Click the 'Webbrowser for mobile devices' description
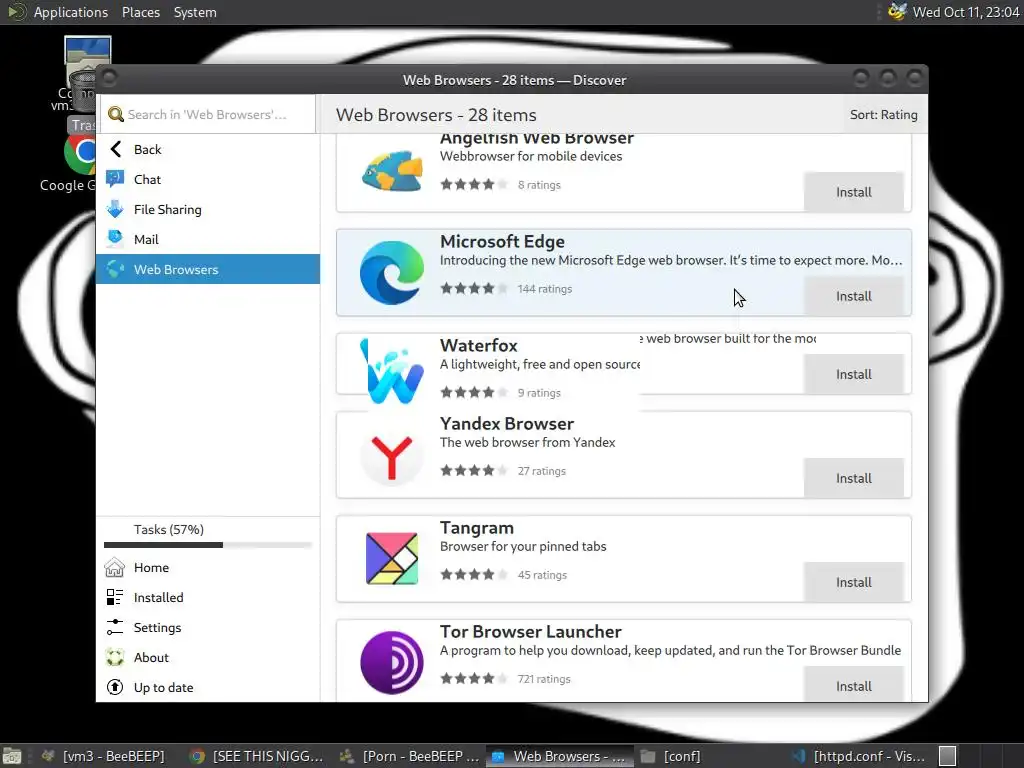The image size is (1024, 768). point(531,156)
